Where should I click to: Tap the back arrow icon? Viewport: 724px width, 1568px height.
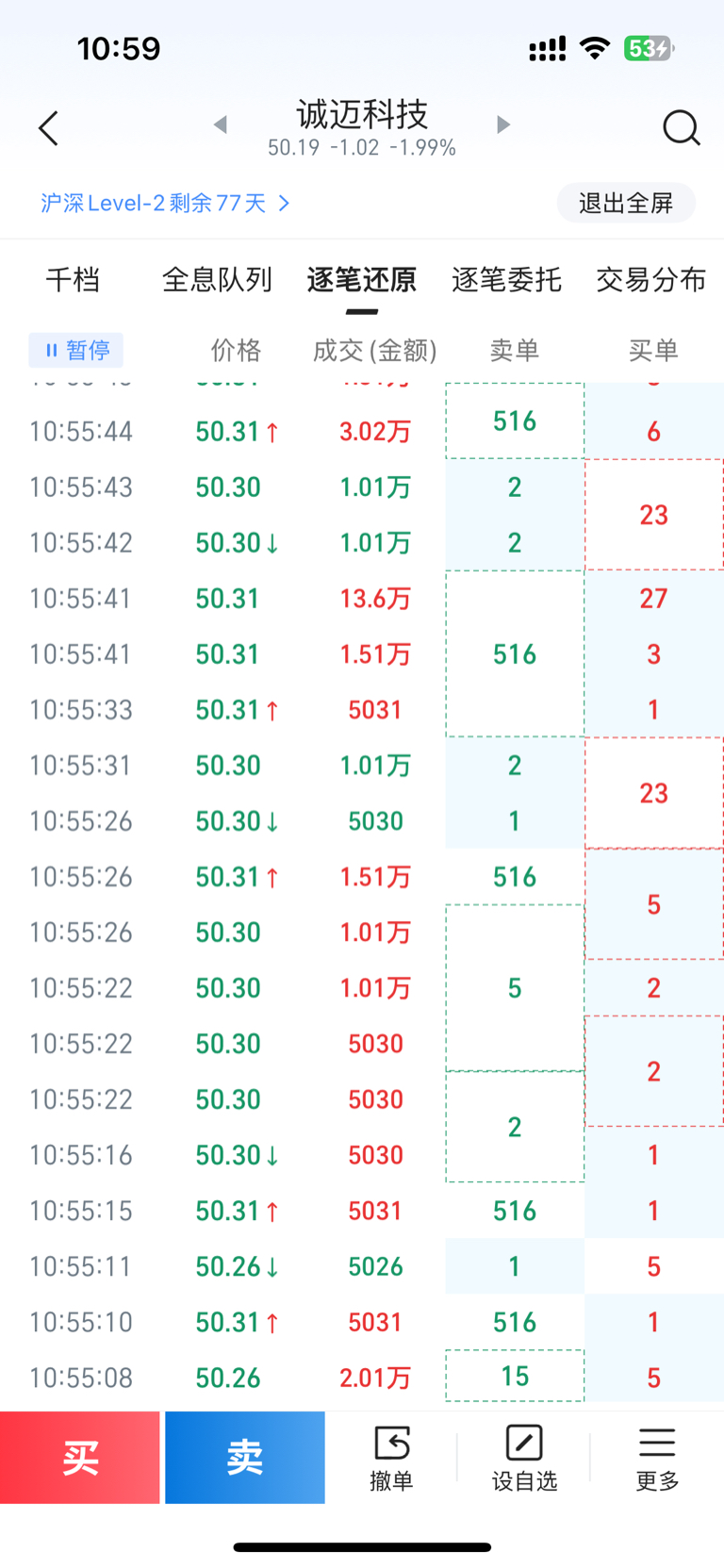[49, 128]
